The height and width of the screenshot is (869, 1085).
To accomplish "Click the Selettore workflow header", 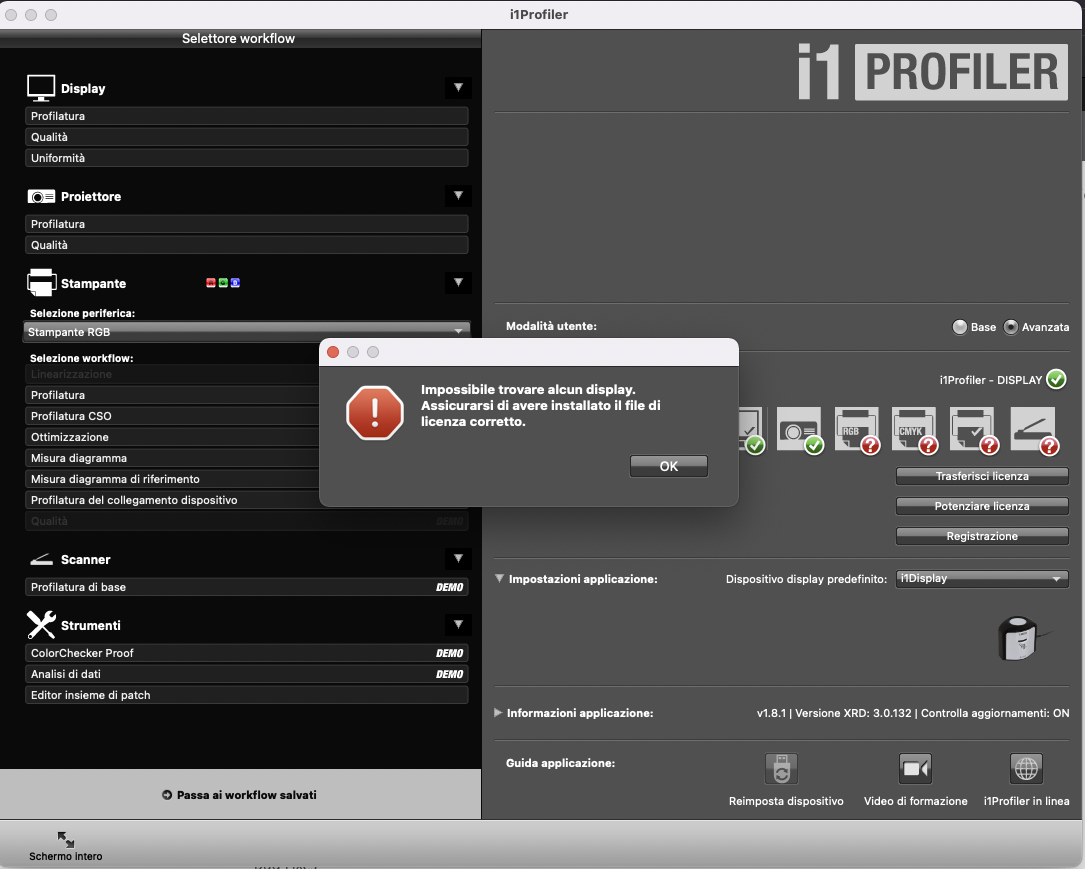I will click(238, 39).
